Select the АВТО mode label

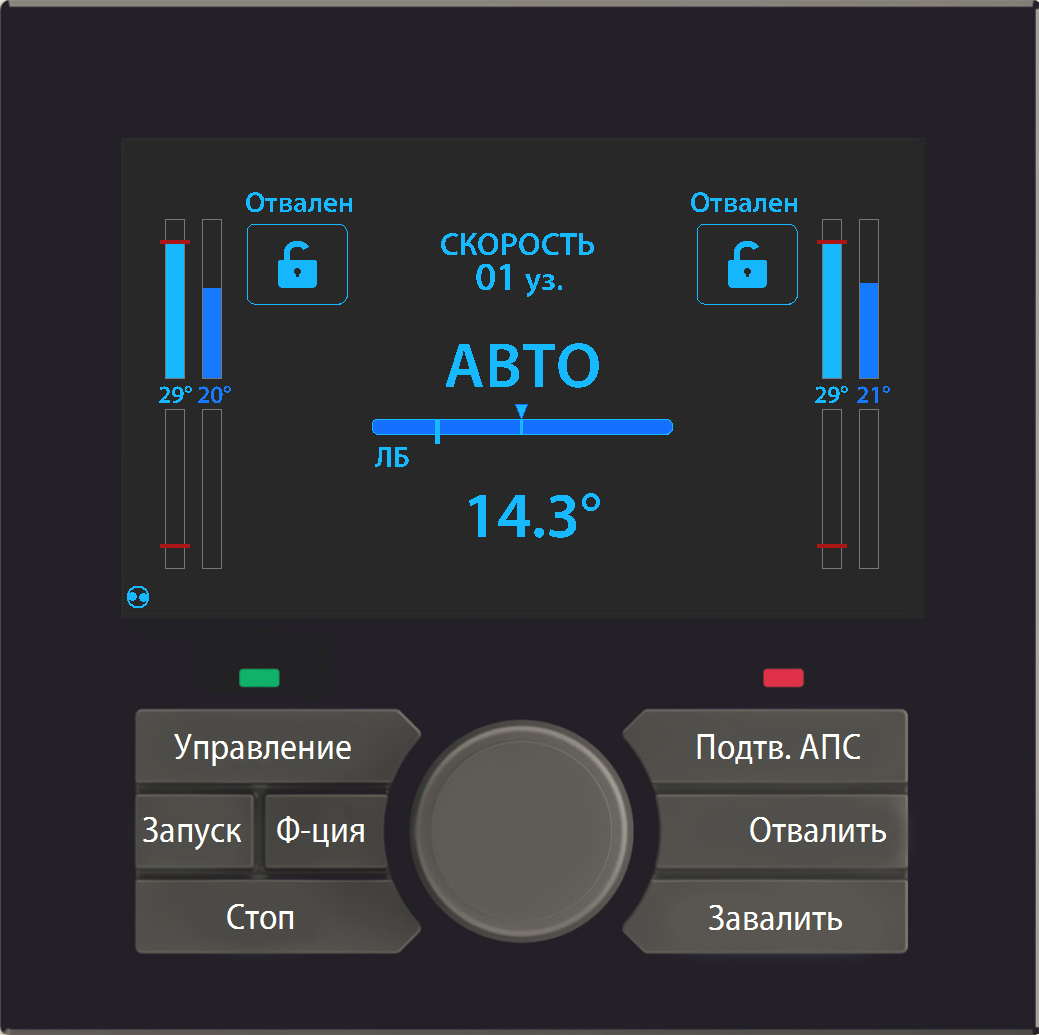tap(522, 367)
